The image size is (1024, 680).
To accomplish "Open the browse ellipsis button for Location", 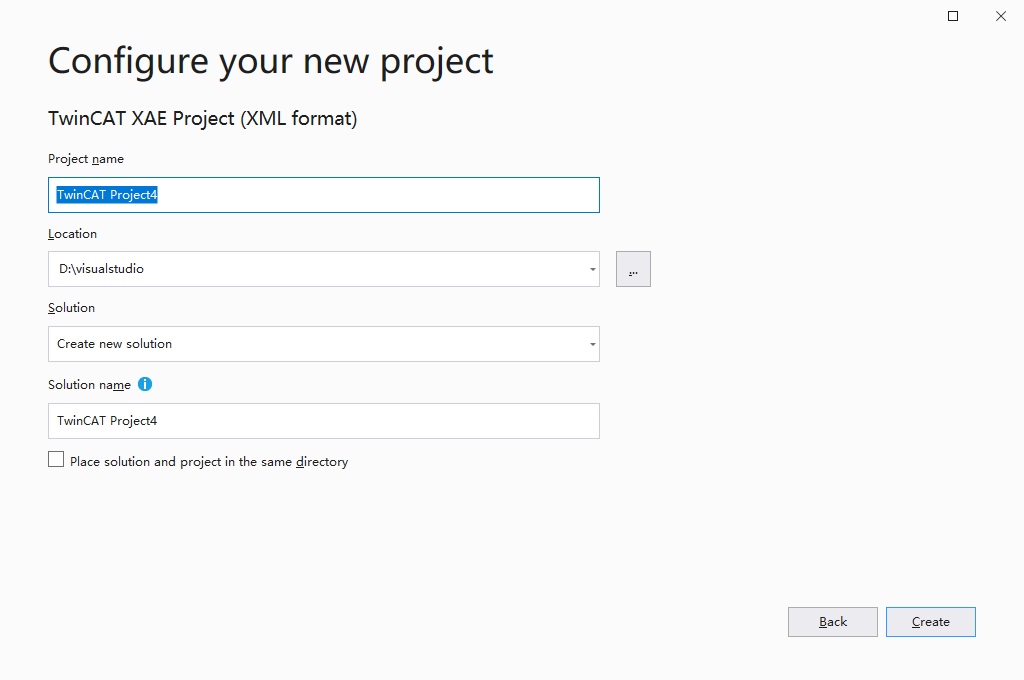I will [x=633, y=269].
